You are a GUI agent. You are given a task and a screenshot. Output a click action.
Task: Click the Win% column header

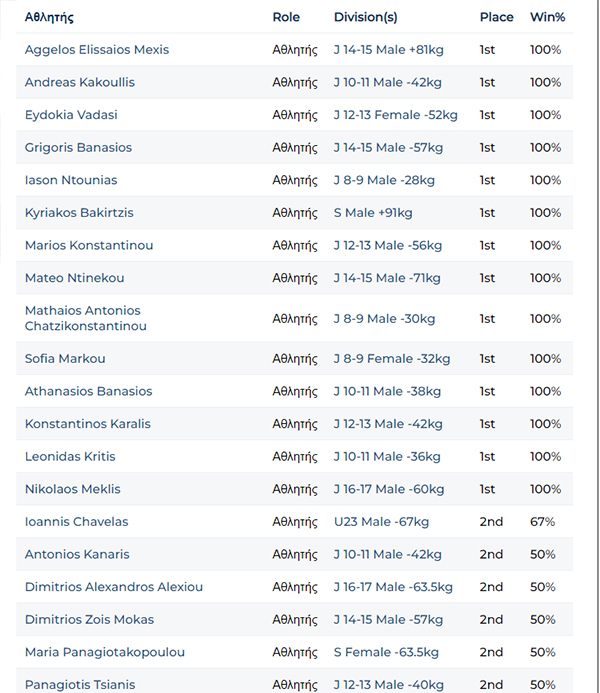coord(547,17)
